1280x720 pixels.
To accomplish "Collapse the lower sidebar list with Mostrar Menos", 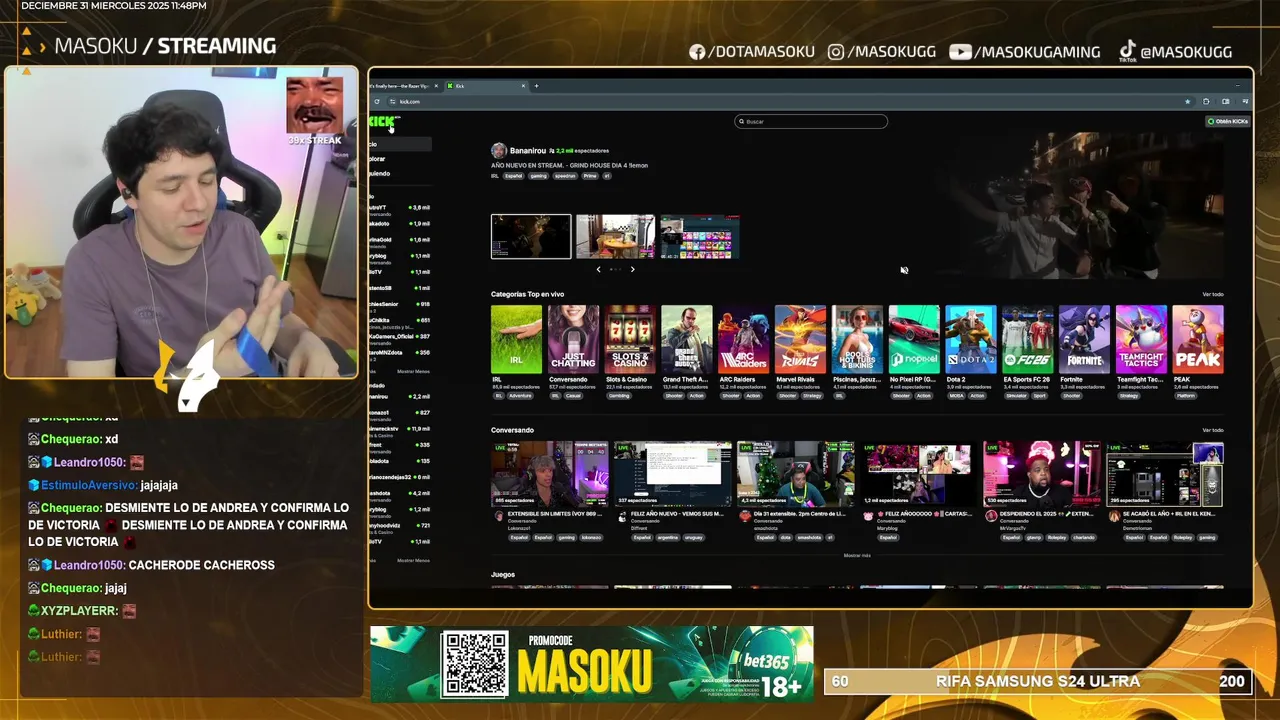I will point(413,560).
